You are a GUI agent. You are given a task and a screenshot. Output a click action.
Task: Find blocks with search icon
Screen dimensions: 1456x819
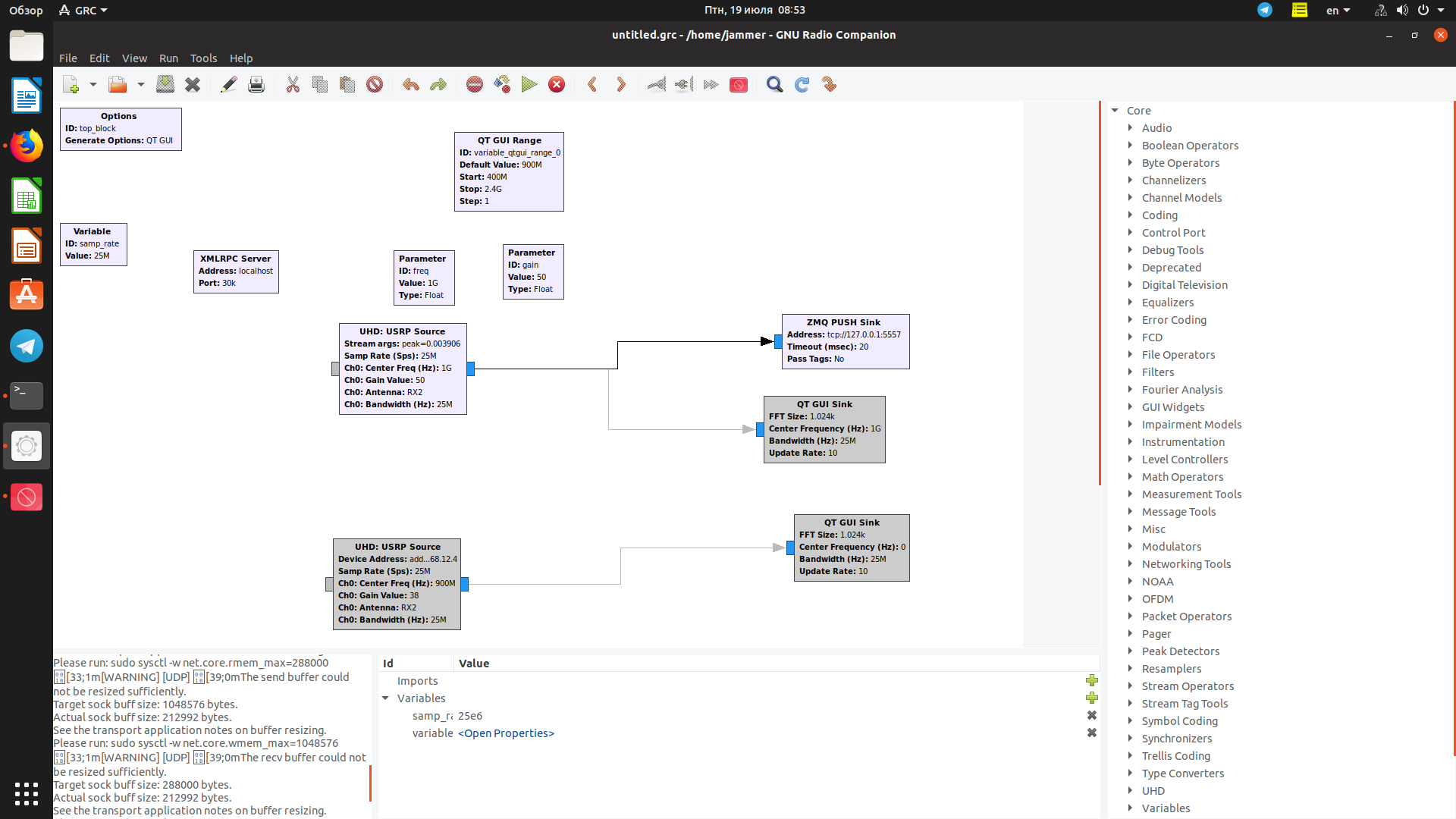pyautogui.click(x=775, y=85)
